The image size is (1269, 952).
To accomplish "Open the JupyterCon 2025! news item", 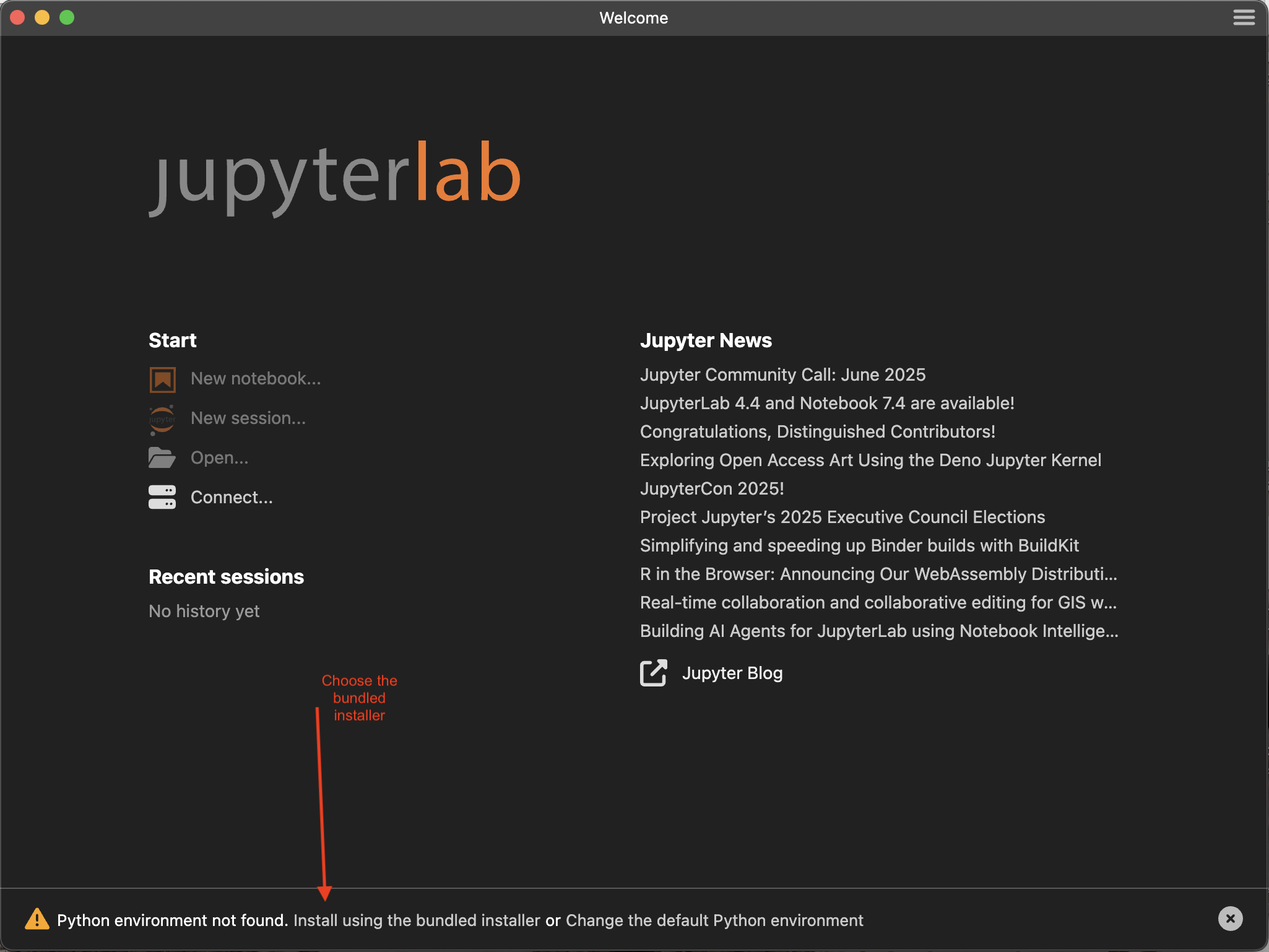I will [x=712, y=489].
